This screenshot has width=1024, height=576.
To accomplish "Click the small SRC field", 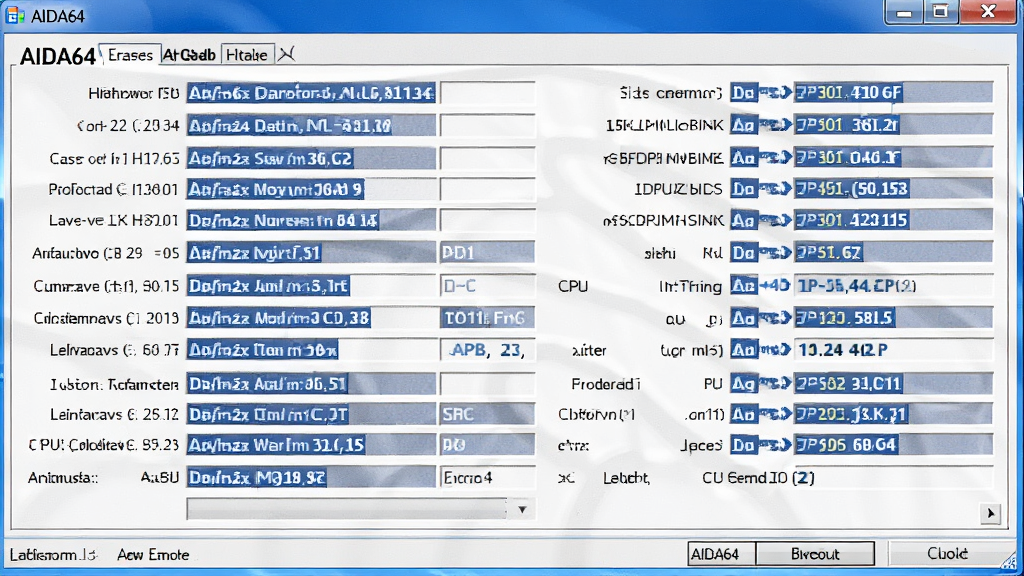I will pyautogui.click(x=488, y=414).
